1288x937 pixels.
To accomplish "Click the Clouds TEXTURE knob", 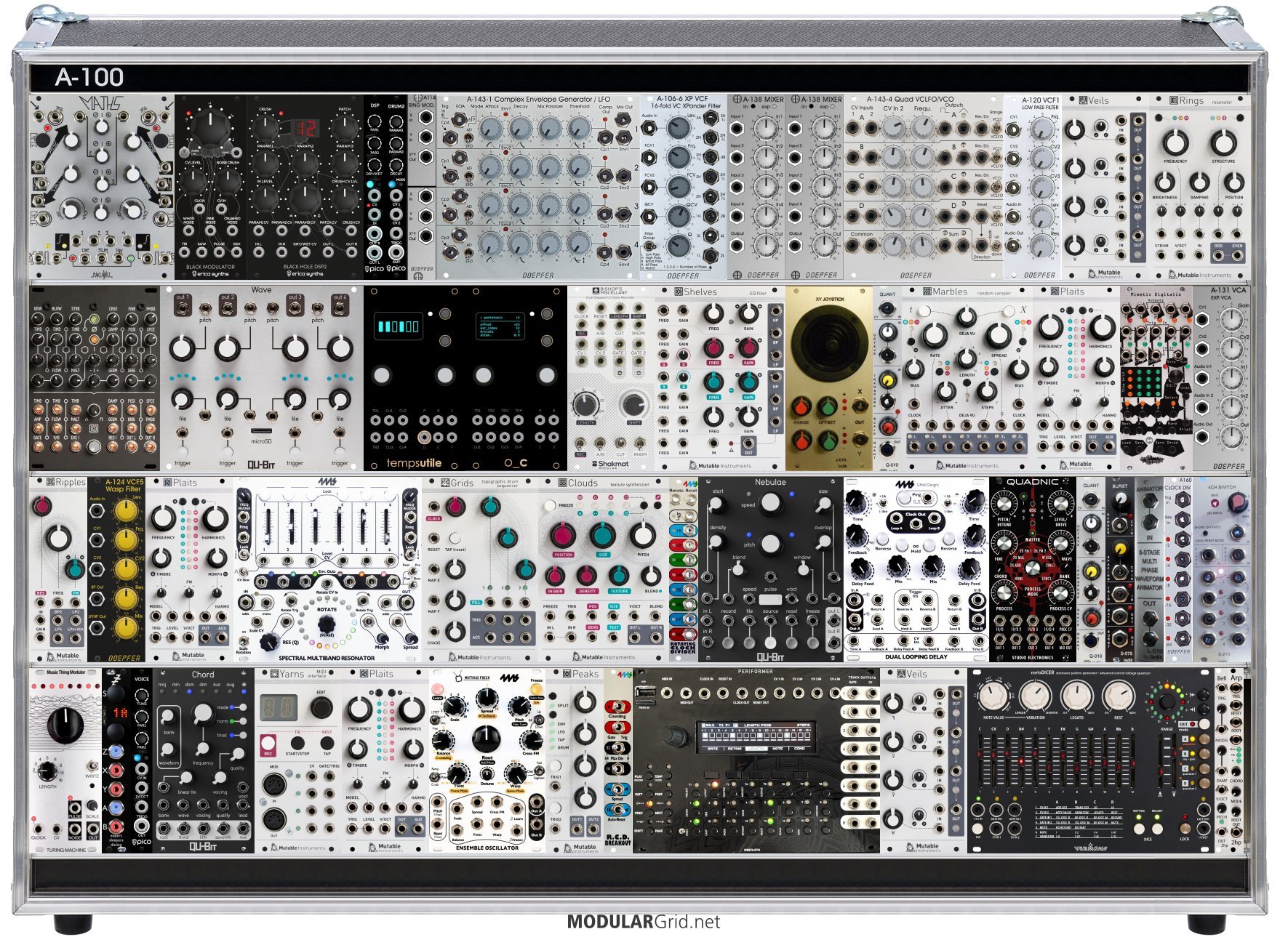I will point(619,576).
